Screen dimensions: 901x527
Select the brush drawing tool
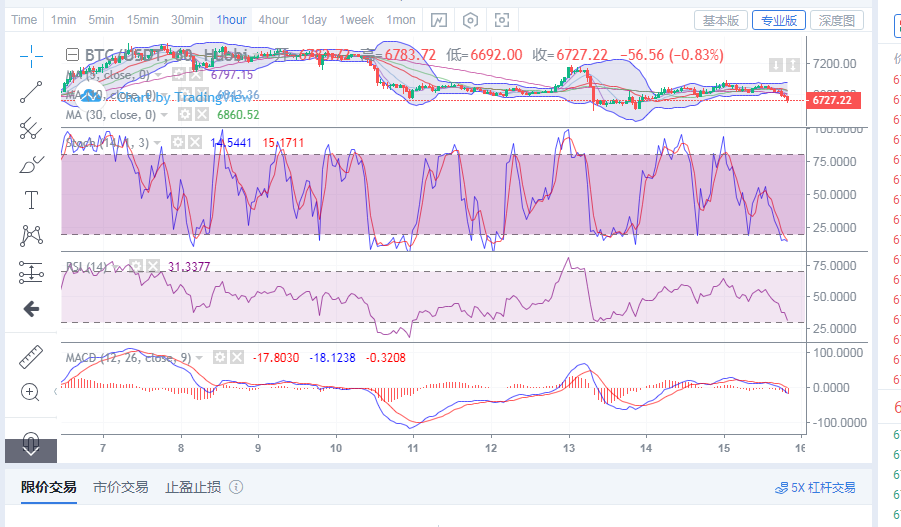pyautogui.click(x=31, y=164)
